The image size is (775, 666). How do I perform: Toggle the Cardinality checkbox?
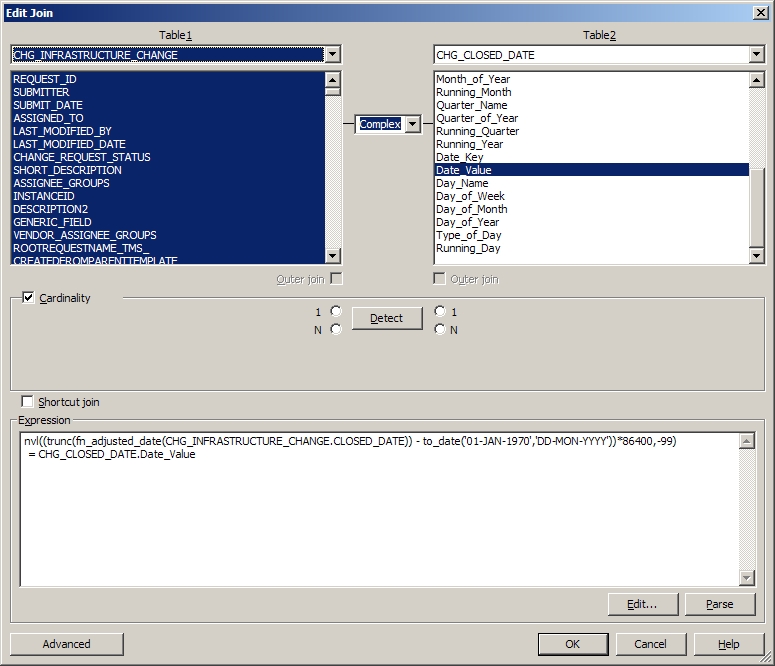(28, 298)
